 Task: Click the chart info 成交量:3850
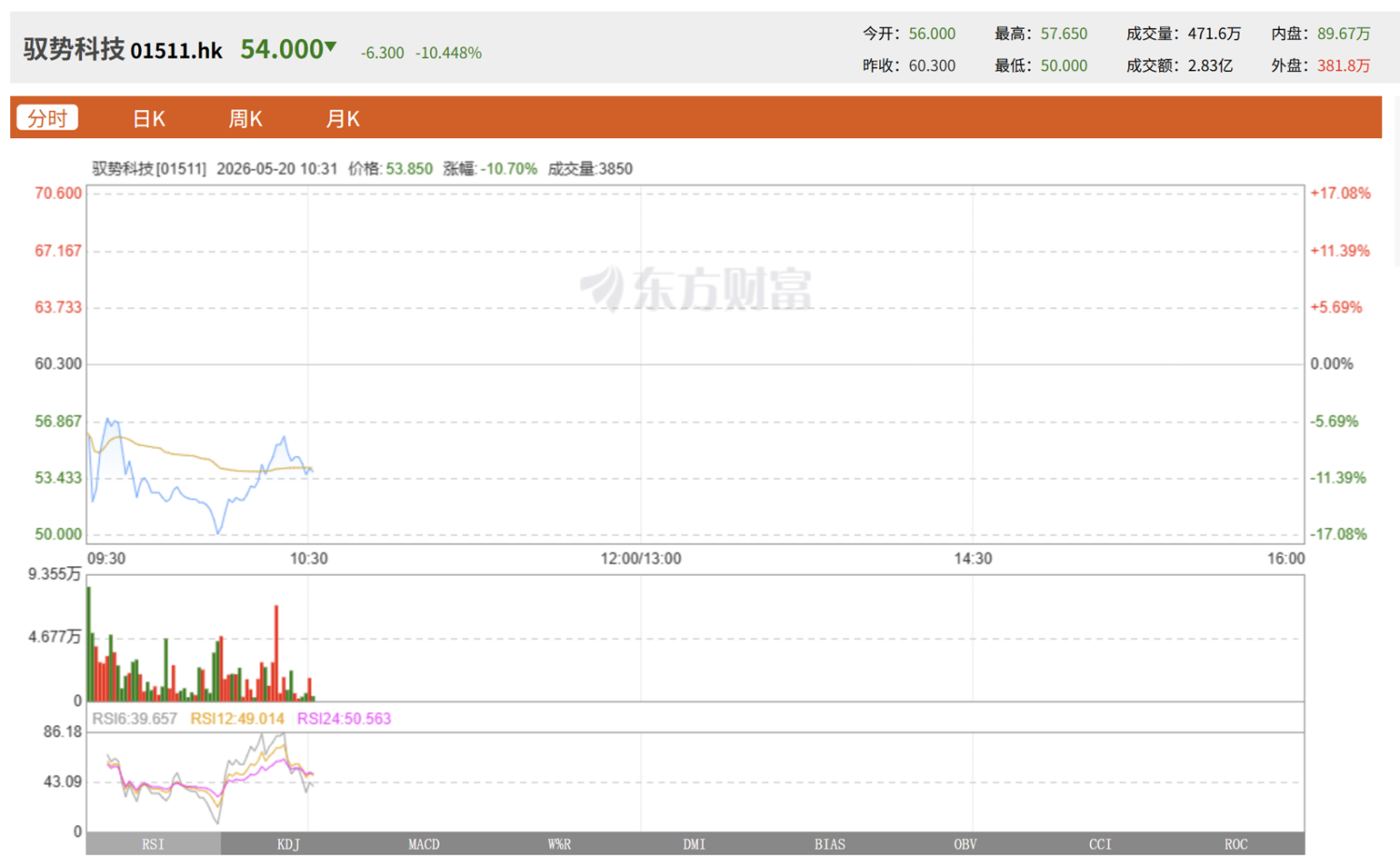click(x=590, y=169)
